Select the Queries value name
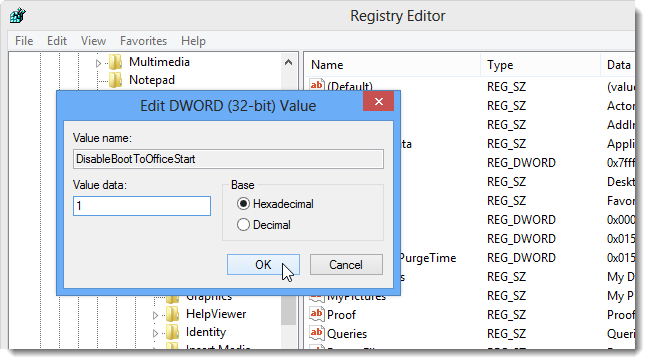 [347, 334]
